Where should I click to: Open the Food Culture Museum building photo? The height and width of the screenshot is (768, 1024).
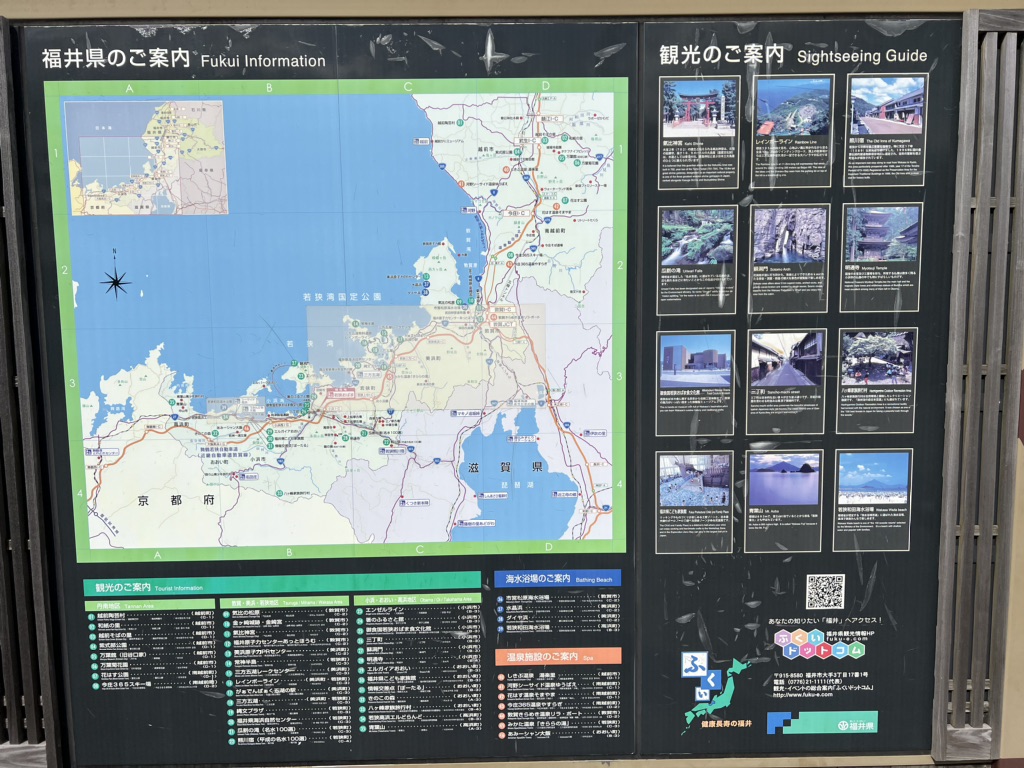coord(696,360)
